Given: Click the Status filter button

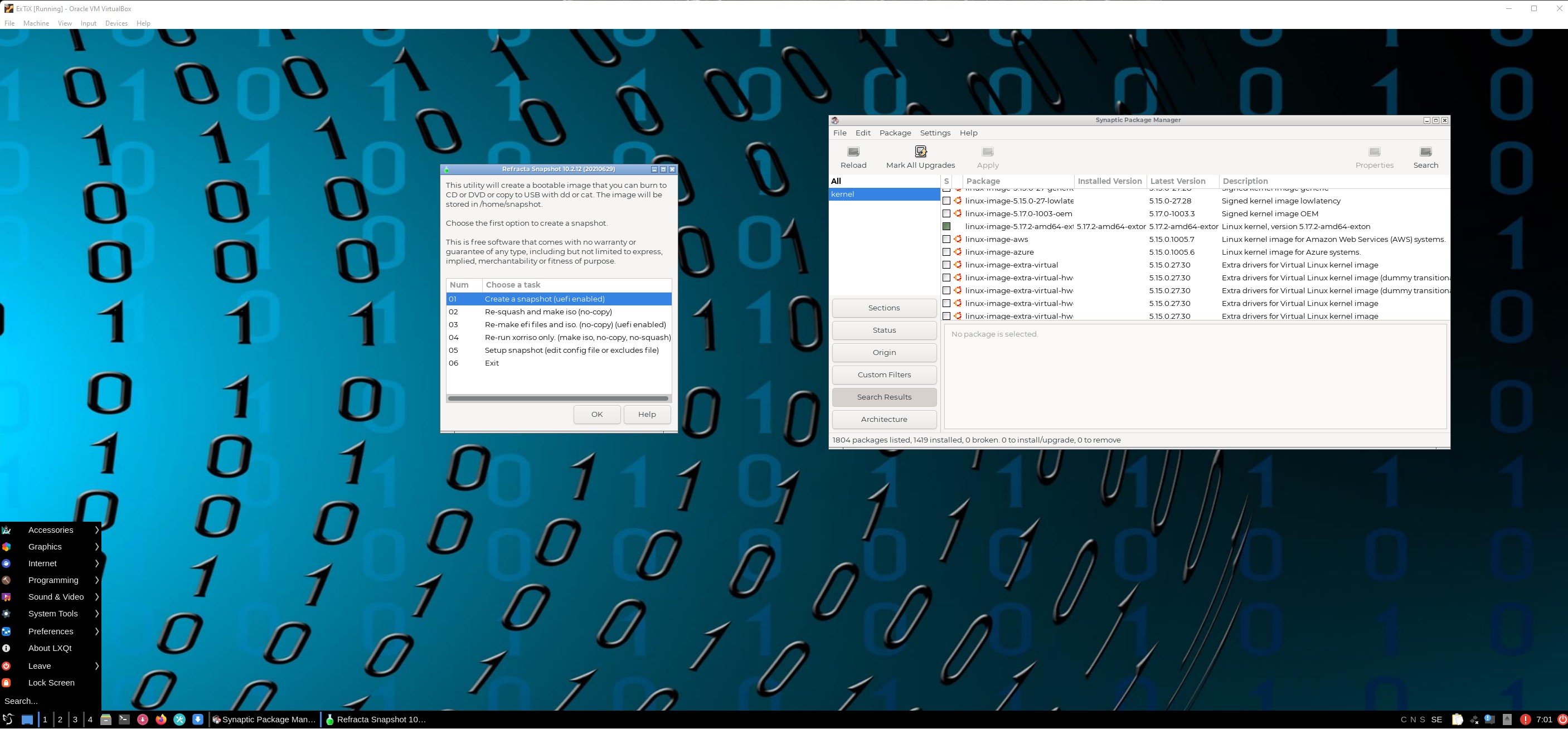Looking at the screenshot, I should (x=884, y=330).
